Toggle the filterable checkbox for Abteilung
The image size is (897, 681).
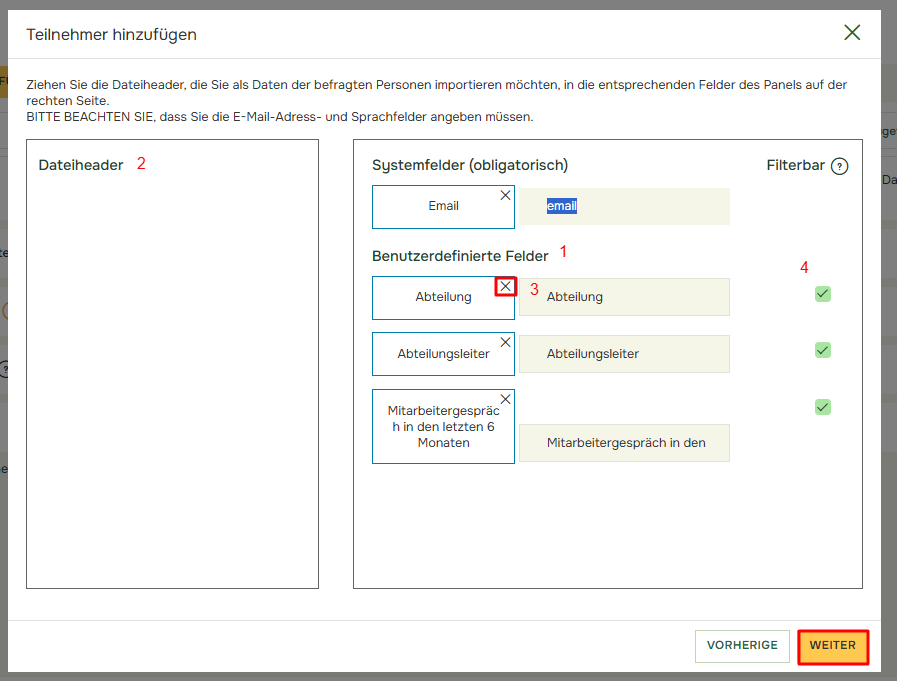click(x=823, y=294)
